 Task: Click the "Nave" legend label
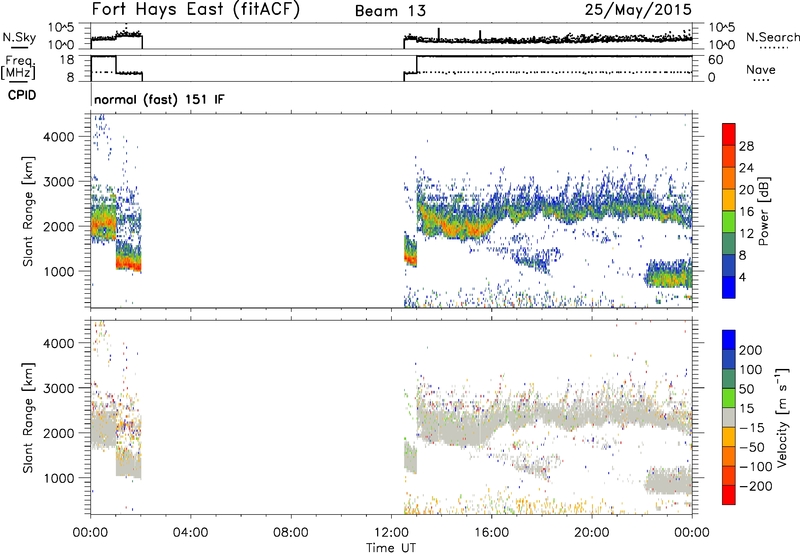point(761,69)
